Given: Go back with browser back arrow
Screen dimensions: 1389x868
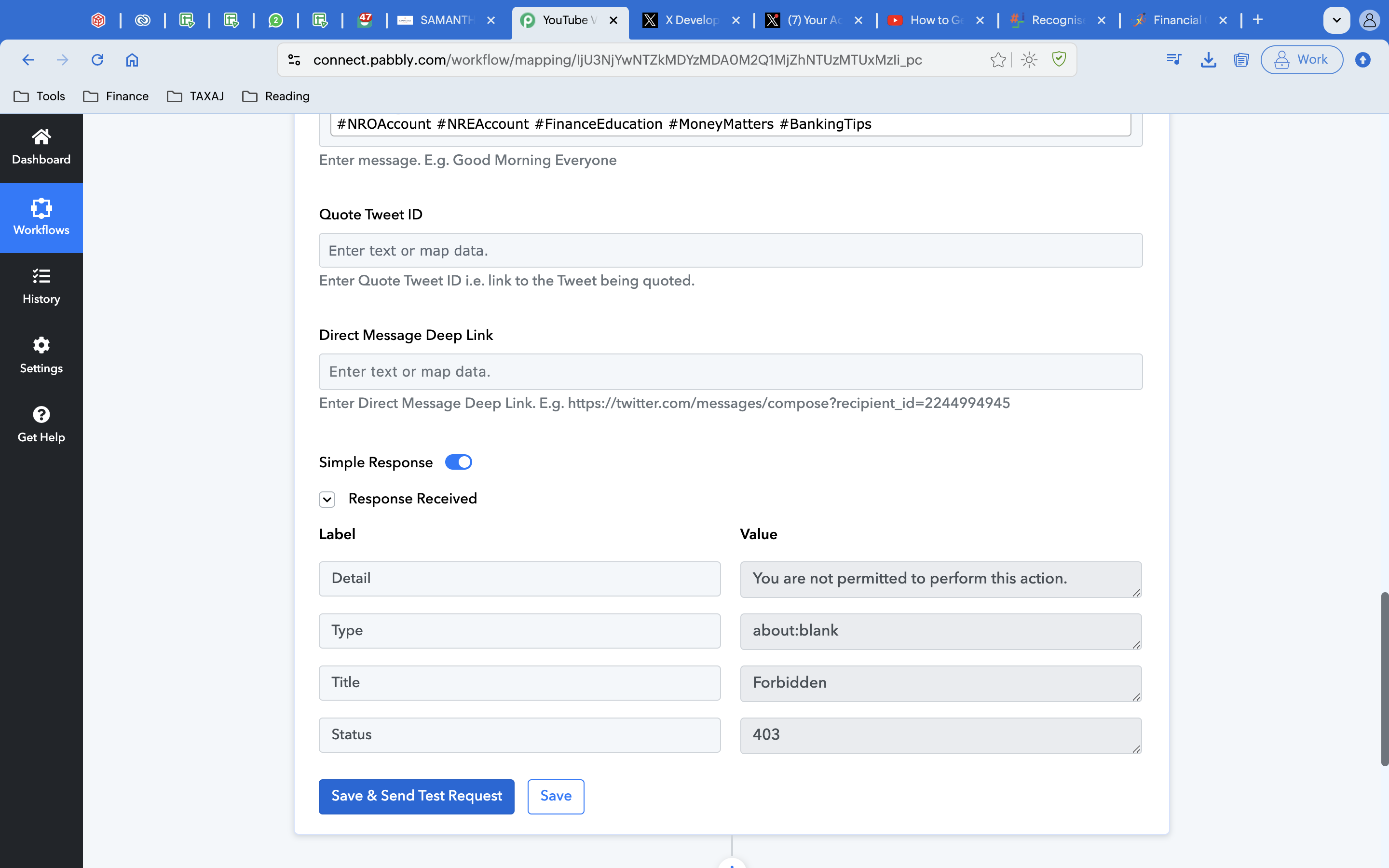Looking at the screenshot, I should point(28,60).
